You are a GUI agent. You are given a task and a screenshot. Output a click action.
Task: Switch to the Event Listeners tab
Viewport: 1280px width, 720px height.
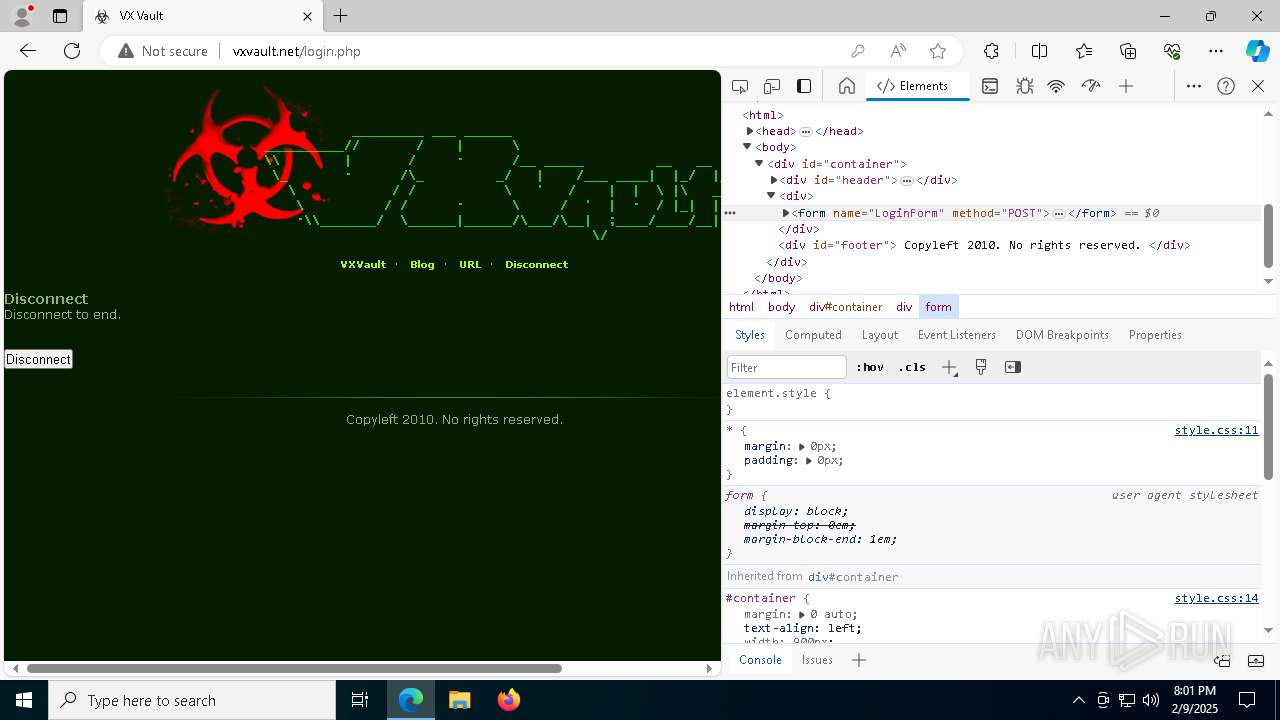pos(957,335)
